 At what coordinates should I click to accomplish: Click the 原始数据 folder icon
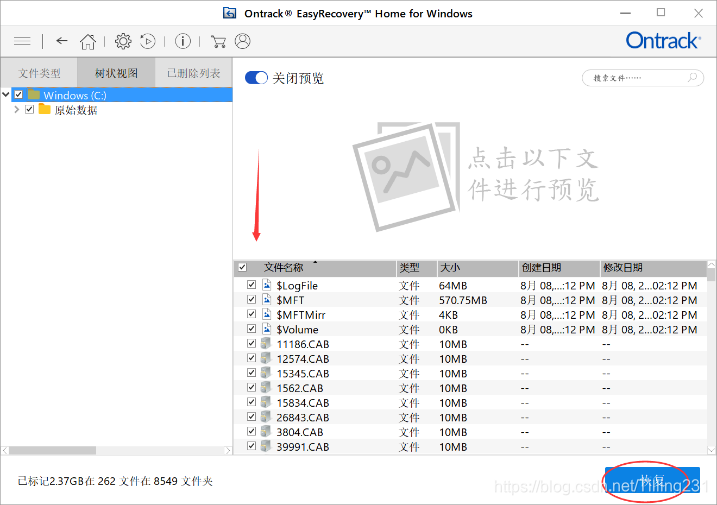coord(44,109)
